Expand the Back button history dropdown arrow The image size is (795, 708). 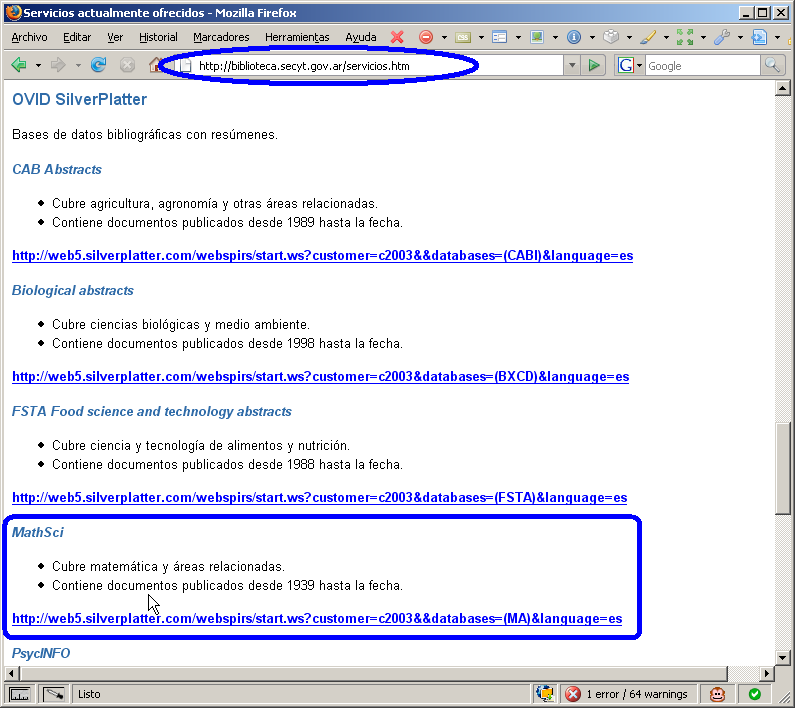click(38, 65)
